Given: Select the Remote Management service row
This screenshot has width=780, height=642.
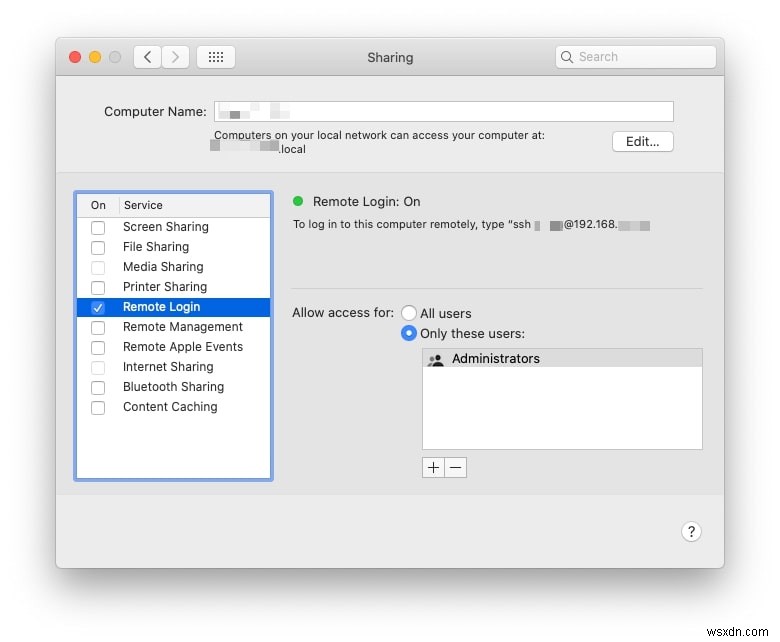Looking at the screenshot, I should (174, 327).
